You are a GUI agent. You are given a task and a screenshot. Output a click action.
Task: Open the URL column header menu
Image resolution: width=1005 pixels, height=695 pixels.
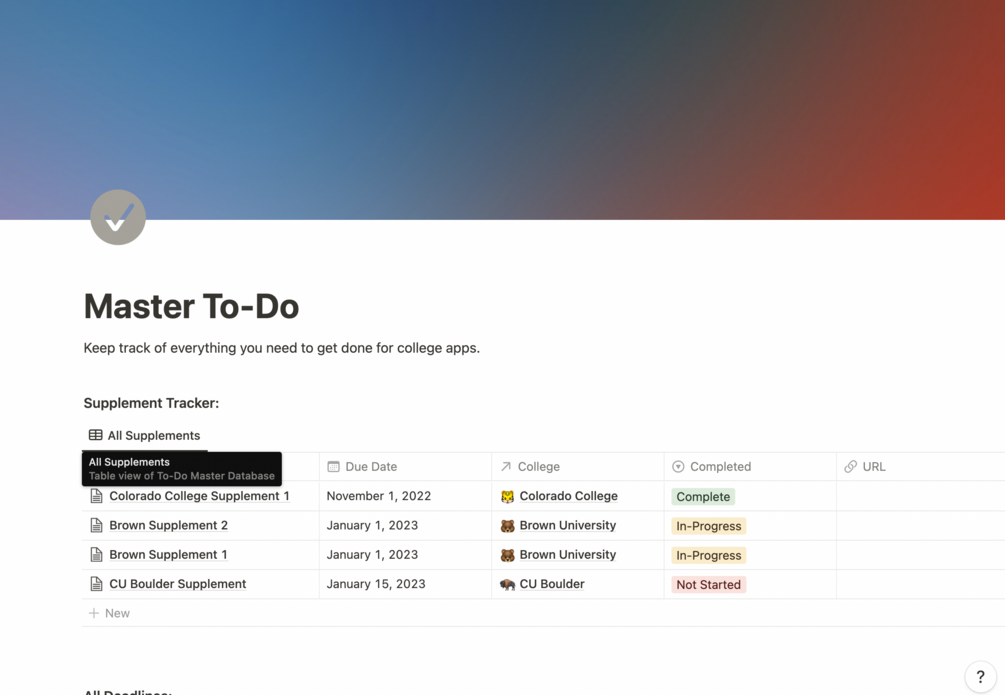[x=920, y=467]
